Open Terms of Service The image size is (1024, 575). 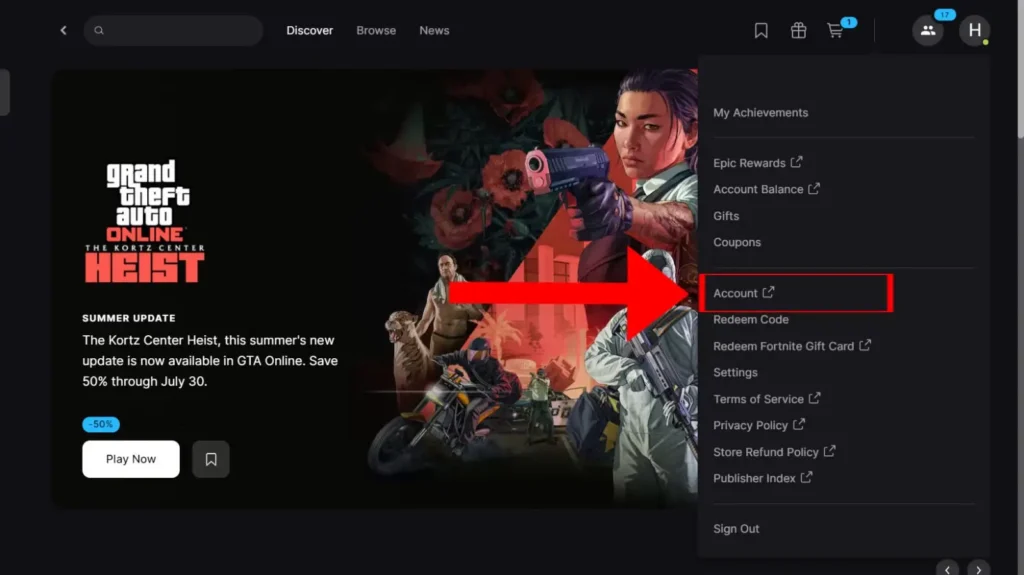pos(767,399)
